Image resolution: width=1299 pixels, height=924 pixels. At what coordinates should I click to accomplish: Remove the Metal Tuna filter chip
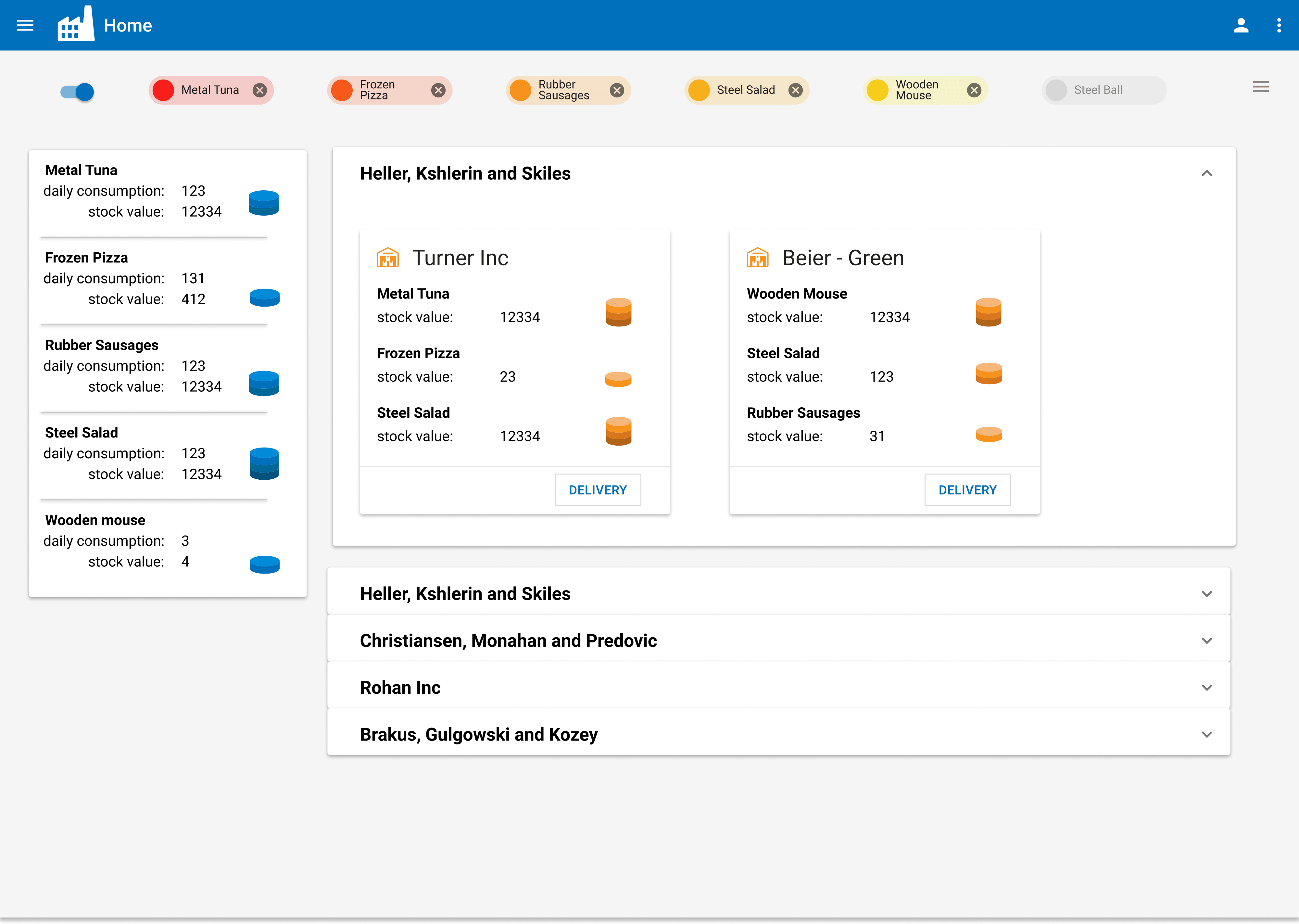click(260, 90)
